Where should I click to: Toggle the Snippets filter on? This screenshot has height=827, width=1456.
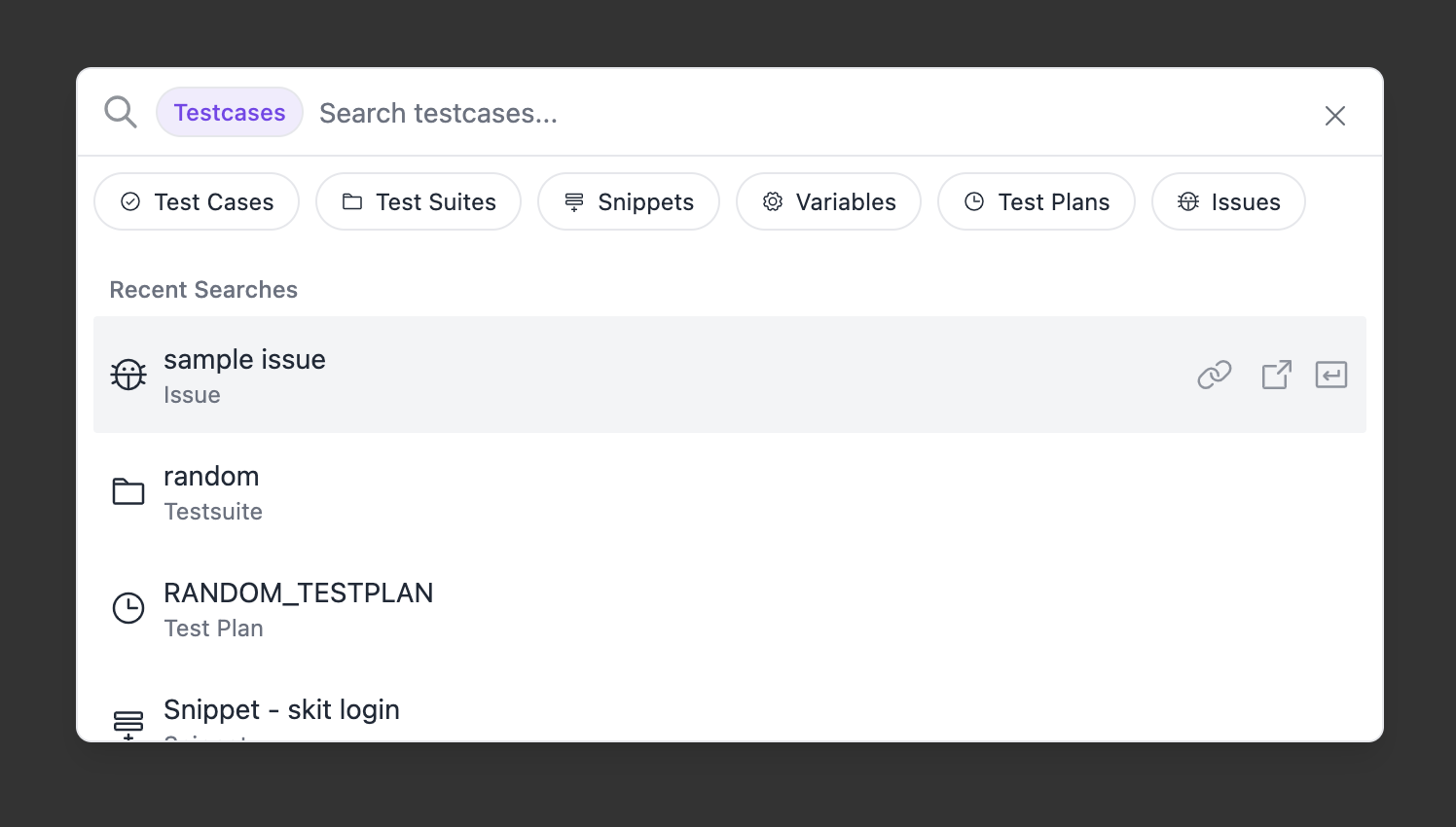(628, 201)
